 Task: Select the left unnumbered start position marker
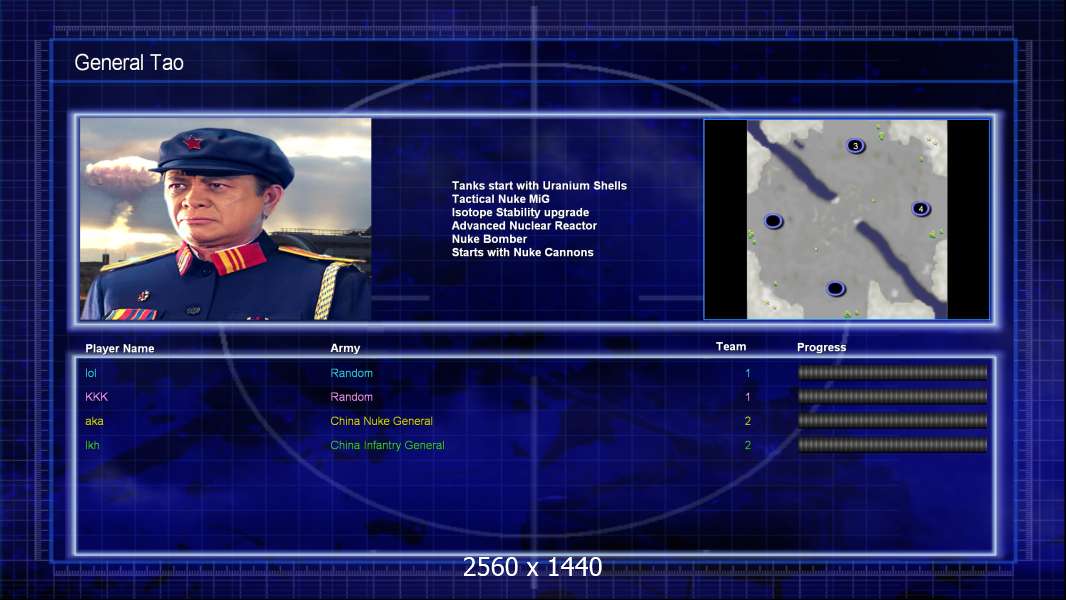coord(773,221)
